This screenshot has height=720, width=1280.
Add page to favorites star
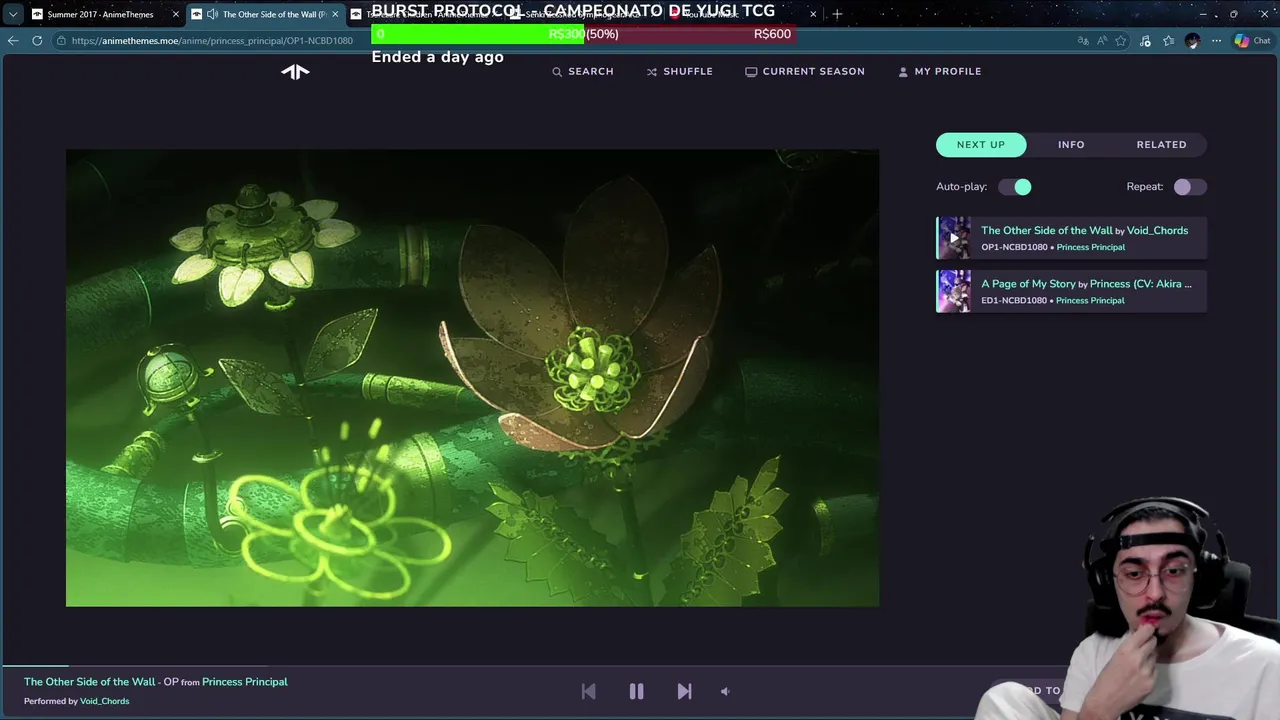click(x=1121, y=41)
